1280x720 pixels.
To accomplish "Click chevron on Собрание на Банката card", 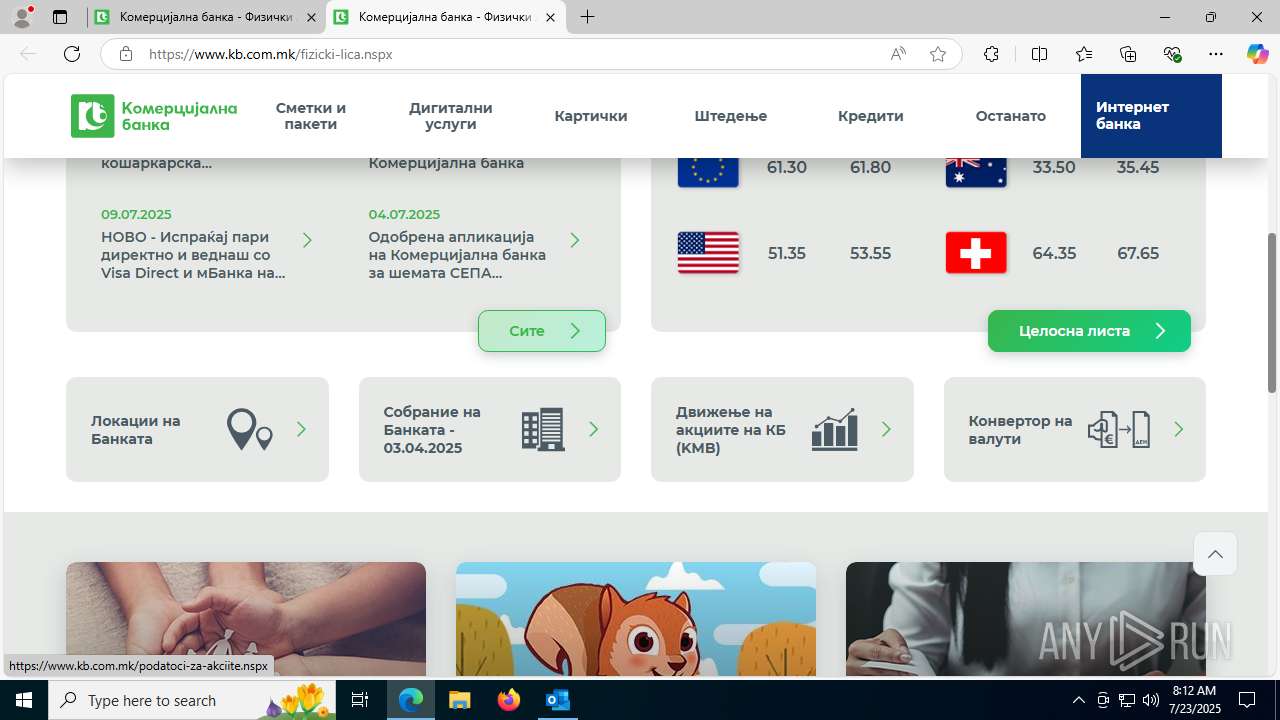I will 593,429.
